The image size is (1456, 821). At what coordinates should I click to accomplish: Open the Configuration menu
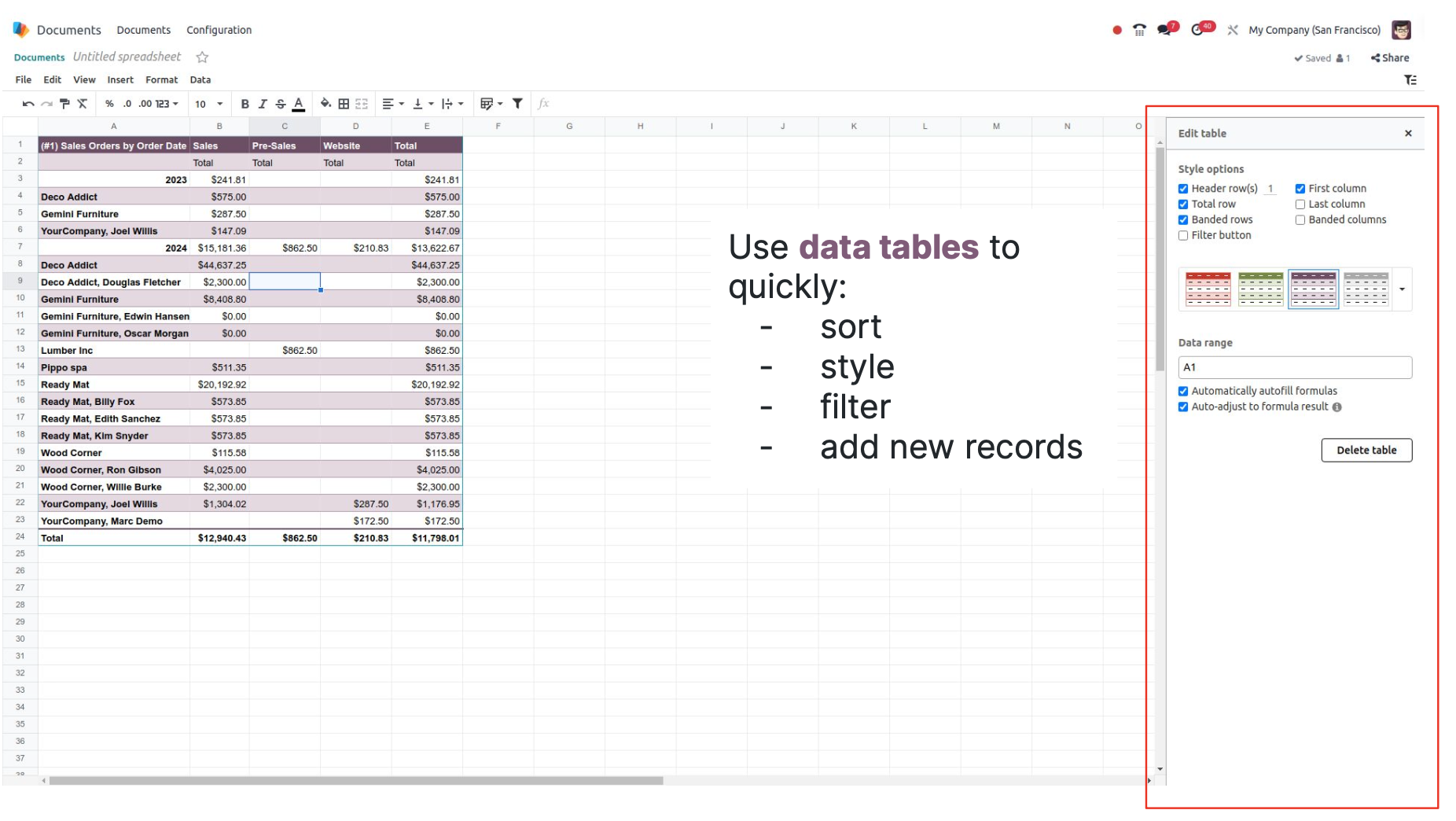219,30
